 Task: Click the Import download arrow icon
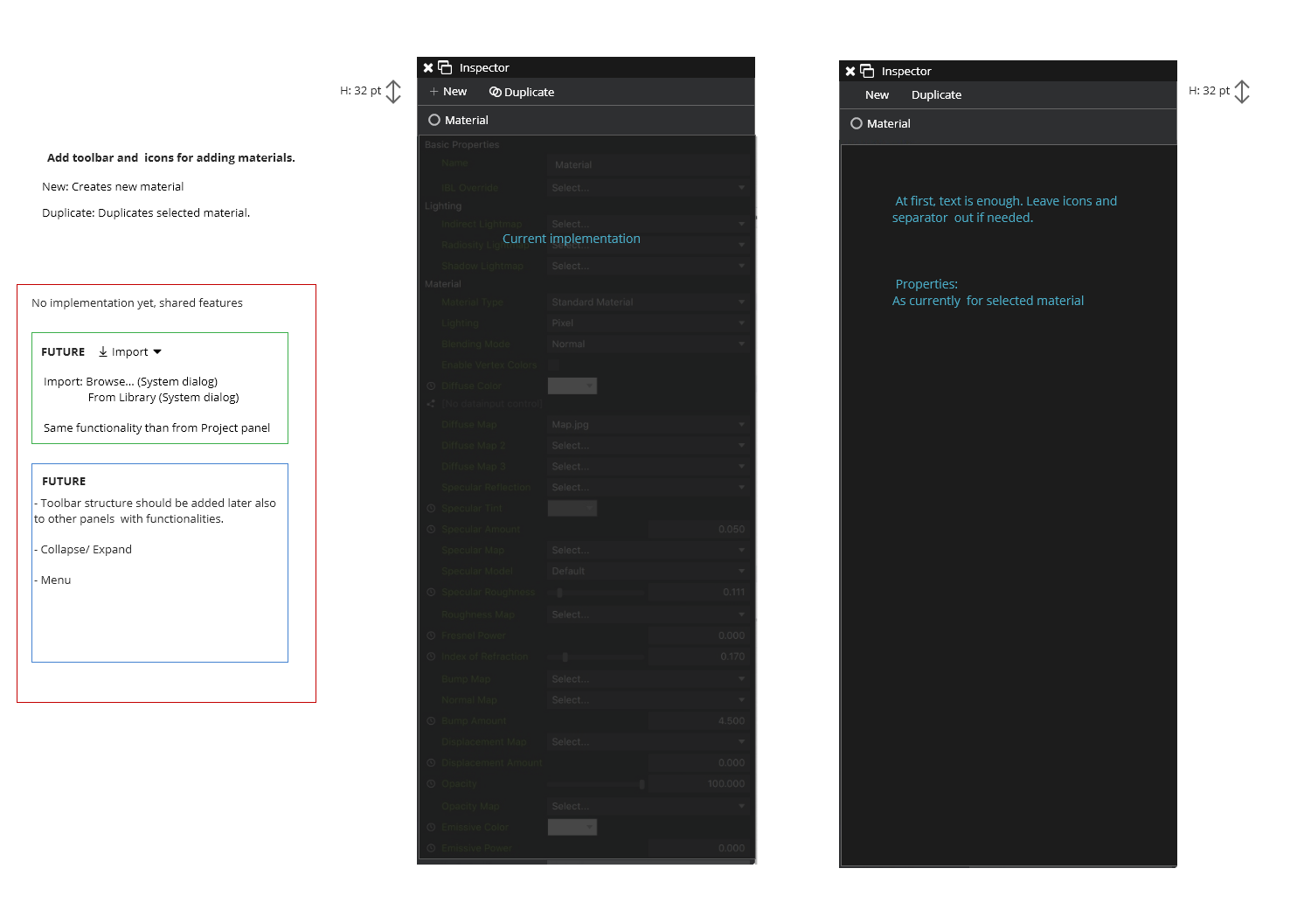click(x=103, y=351)
